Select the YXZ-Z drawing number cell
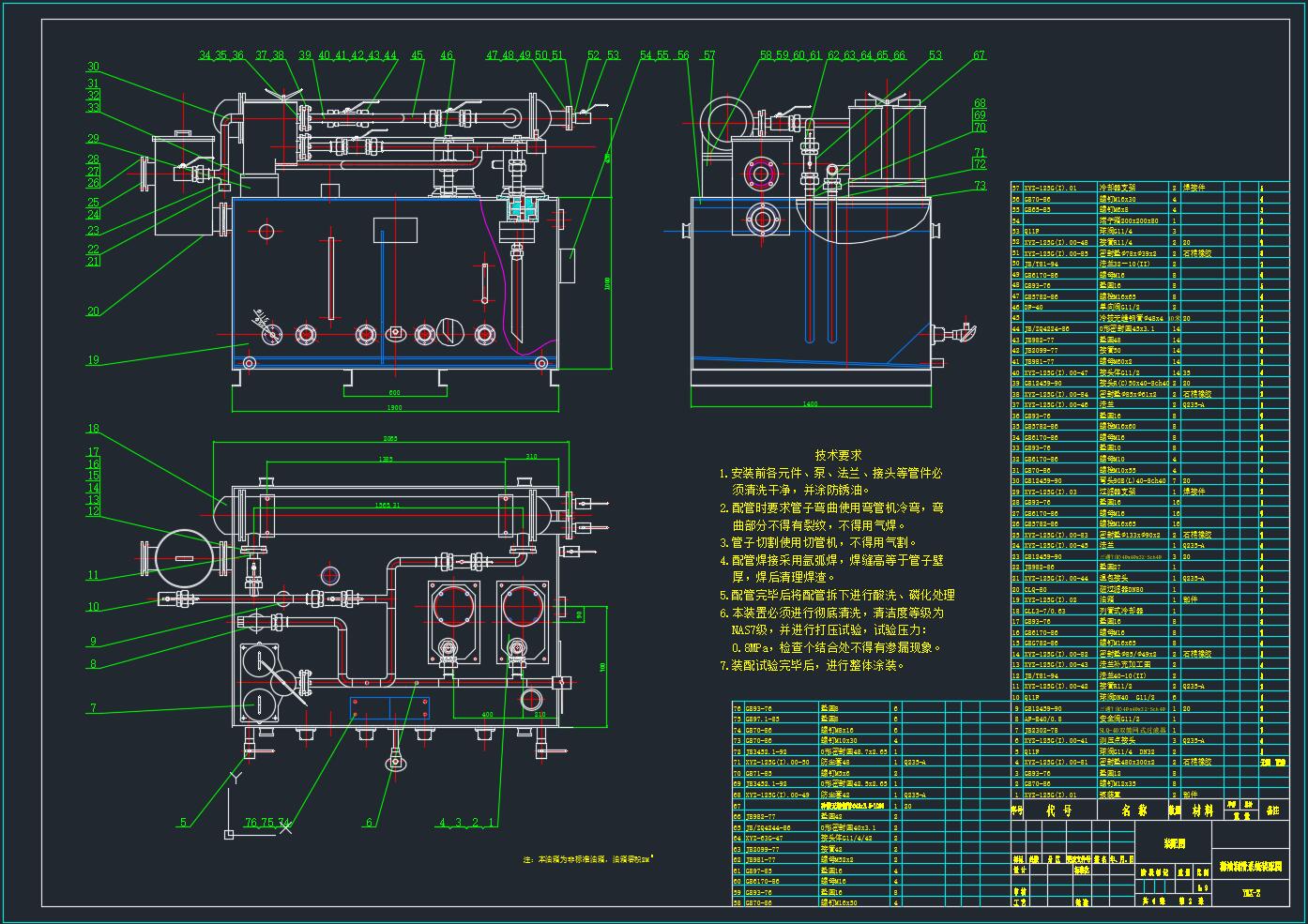 point(1251,894)
